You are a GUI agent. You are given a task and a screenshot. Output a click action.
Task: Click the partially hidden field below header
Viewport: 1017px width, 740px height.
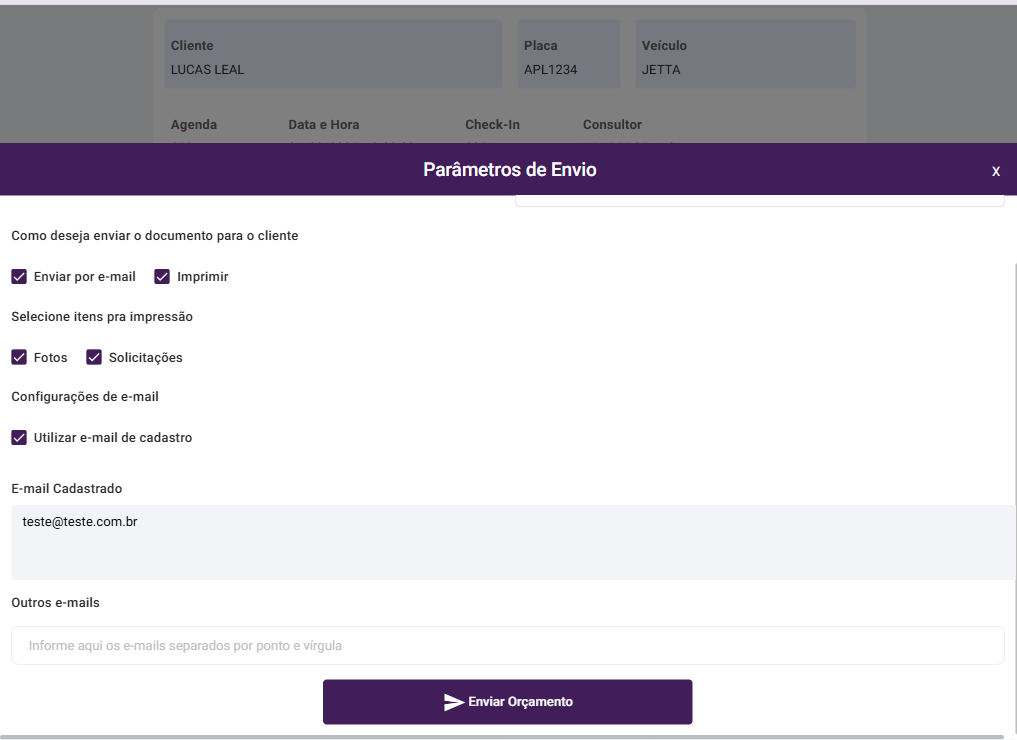coord(759,201)
